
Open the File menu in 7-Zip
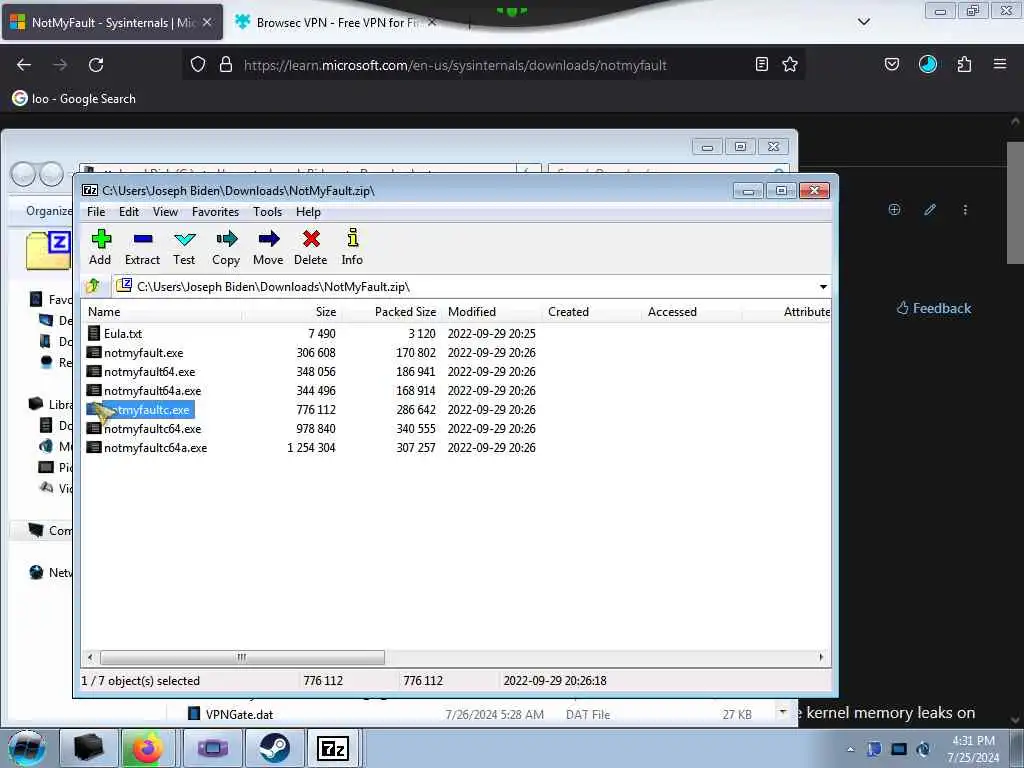tap(96, 212)
